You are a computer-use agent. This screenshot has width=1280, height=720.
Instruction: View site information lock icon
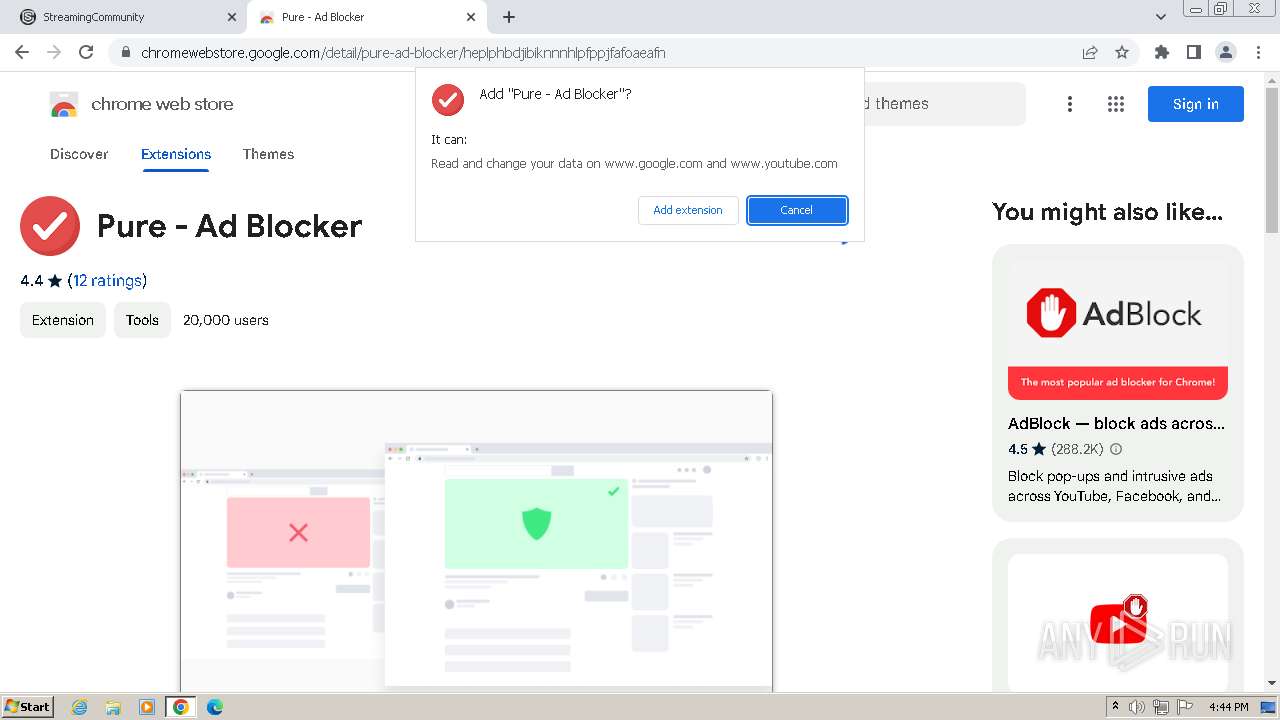click(x=126, y=53)
